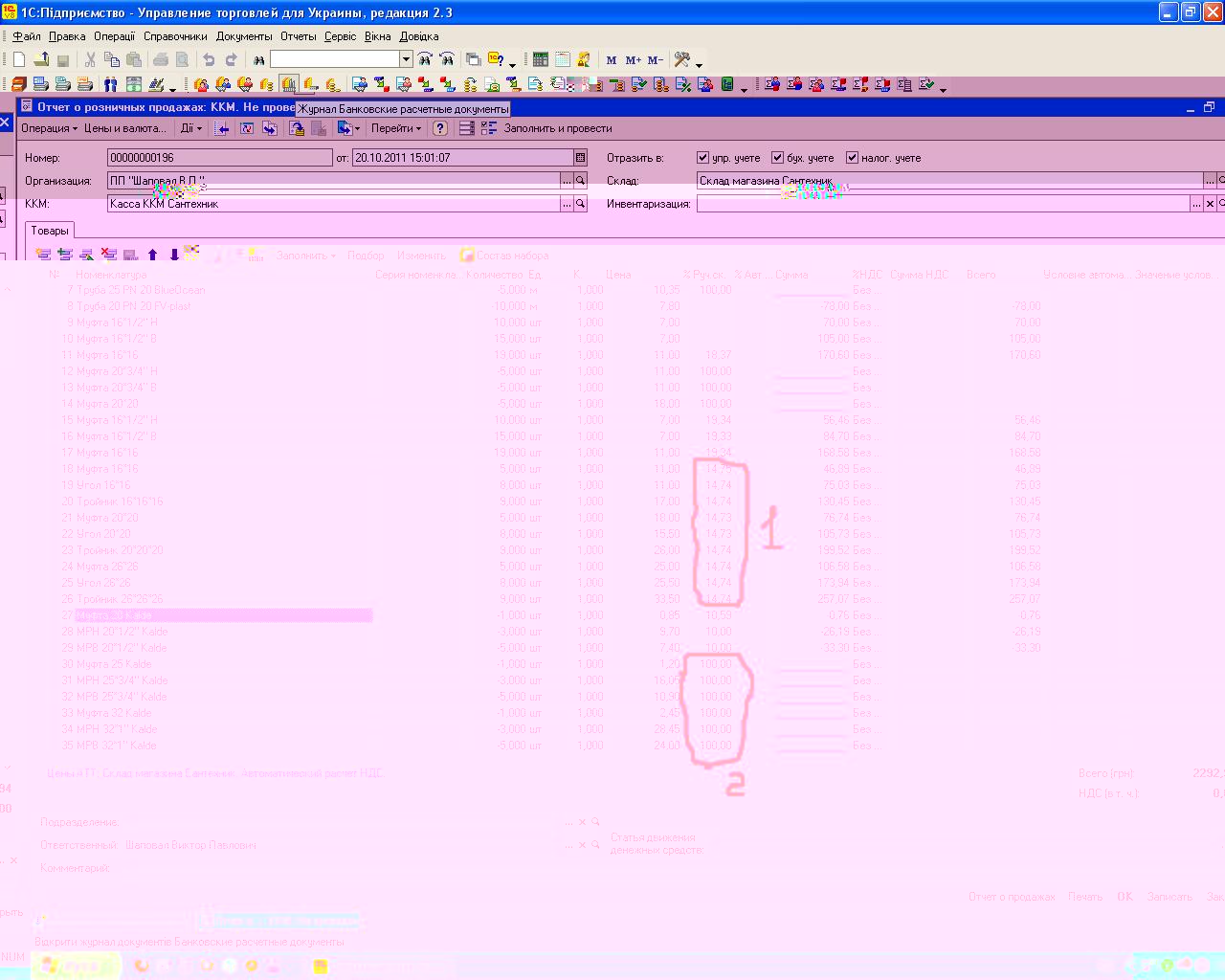1225x980 pixels.
Task: Open the Документы menu
Action: click(x=244, y=36)
